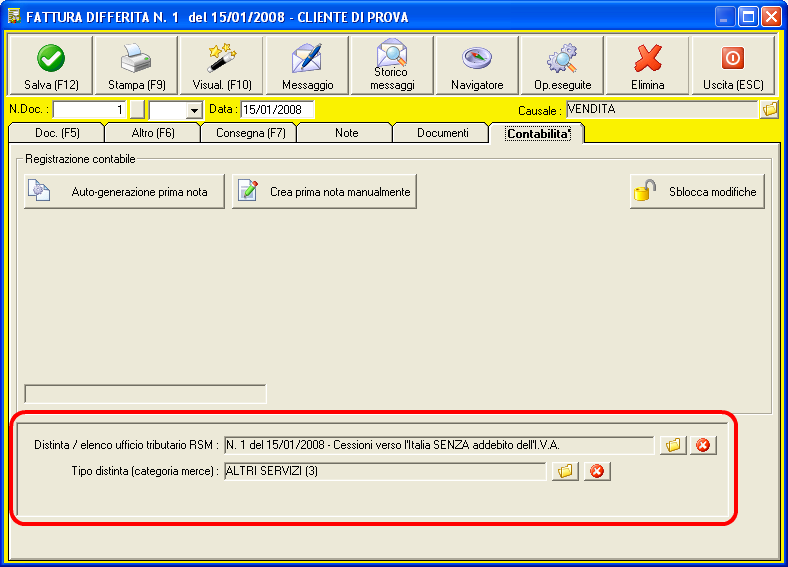Image resolution: width=788 pixels, height=567 pixels.
Task: Click Sblocca modifiche unlock button
Action: click(x=697, y=192)
